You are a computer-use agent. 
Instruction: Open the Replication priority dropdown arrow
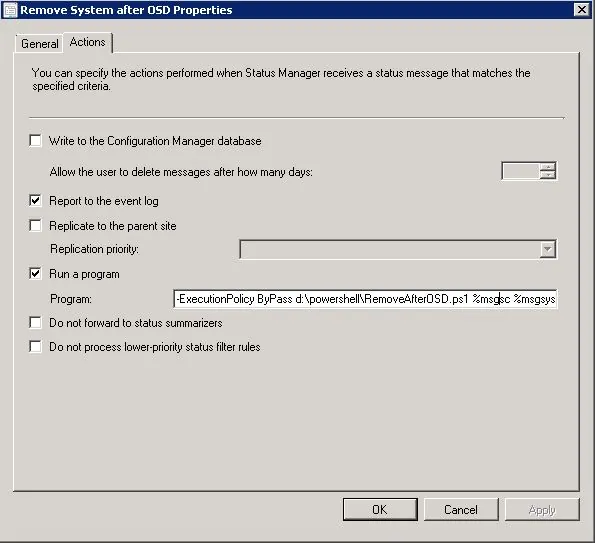tap(548, 249)
